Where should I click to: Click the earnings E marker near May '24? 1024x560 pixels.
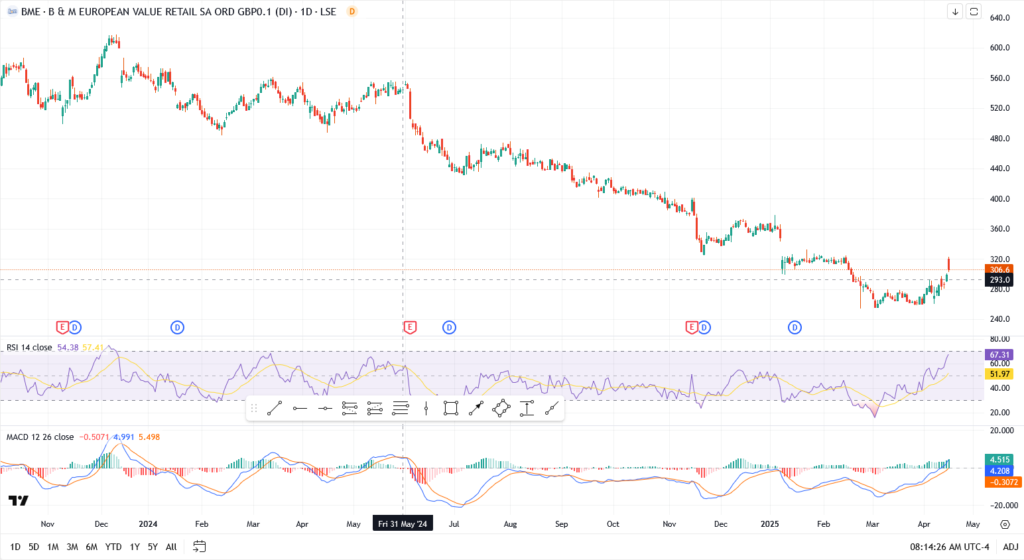coord(409,327)
